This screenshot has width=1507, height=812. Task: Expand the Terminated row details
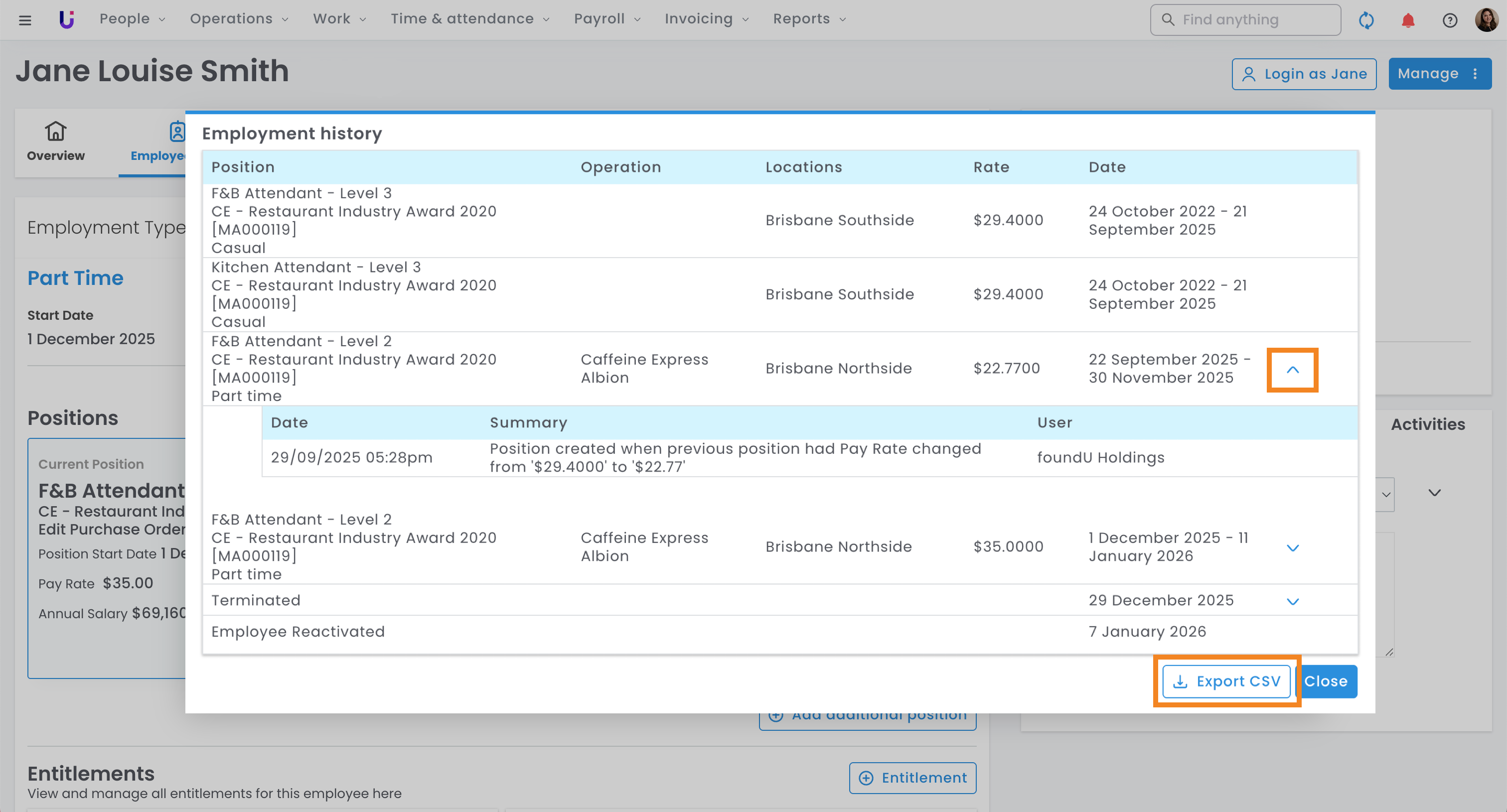point(1292,602)
